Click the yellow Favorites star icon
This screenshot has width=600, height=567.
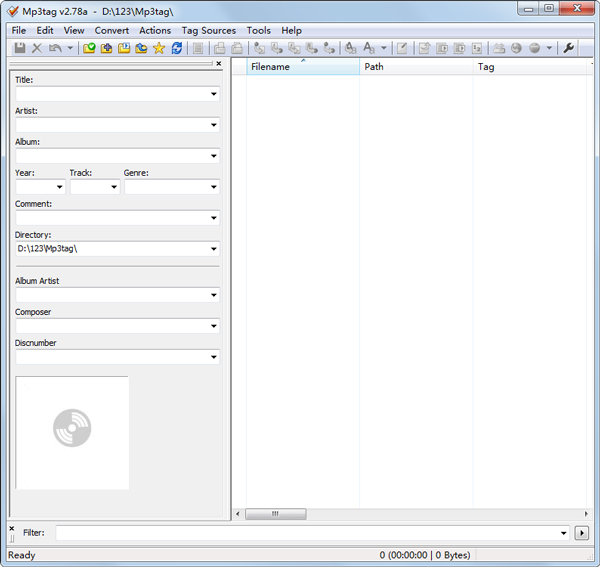click(159, 48)
